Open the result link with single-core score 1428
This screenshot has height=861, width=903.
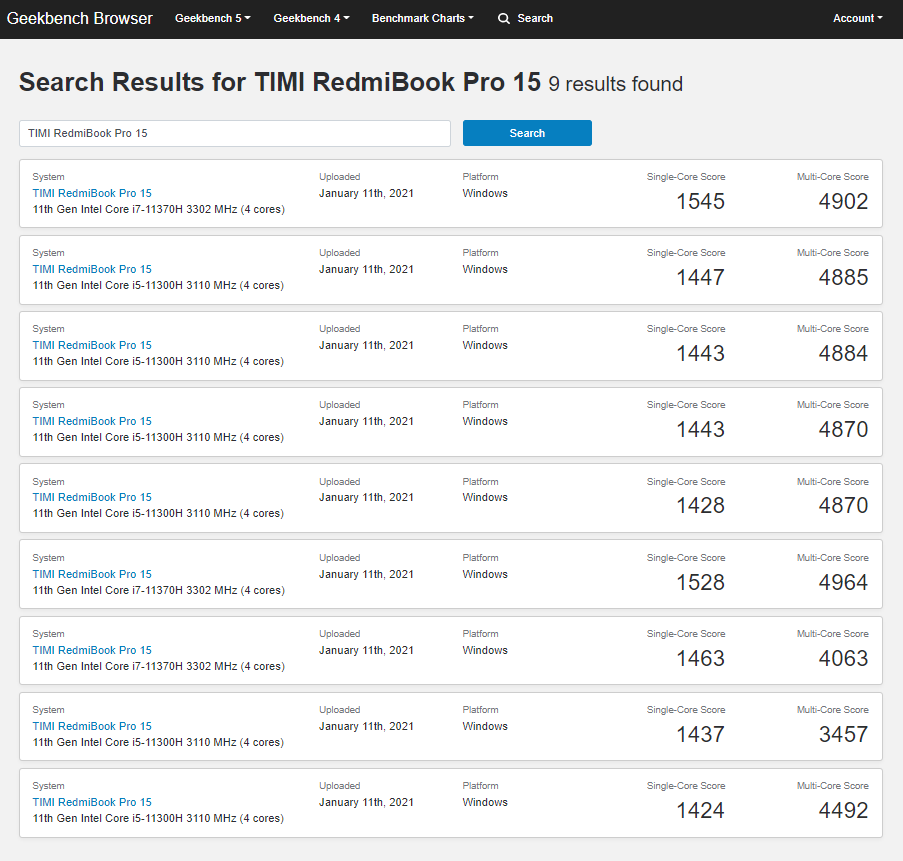[x=92, y=497]
